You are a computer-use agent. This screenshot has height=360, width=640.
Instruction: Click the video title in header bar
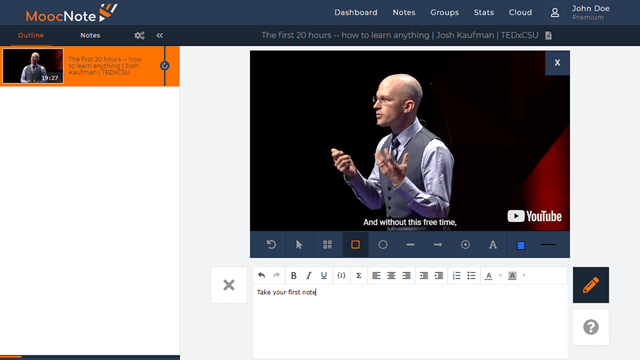[x=400, y=35]
